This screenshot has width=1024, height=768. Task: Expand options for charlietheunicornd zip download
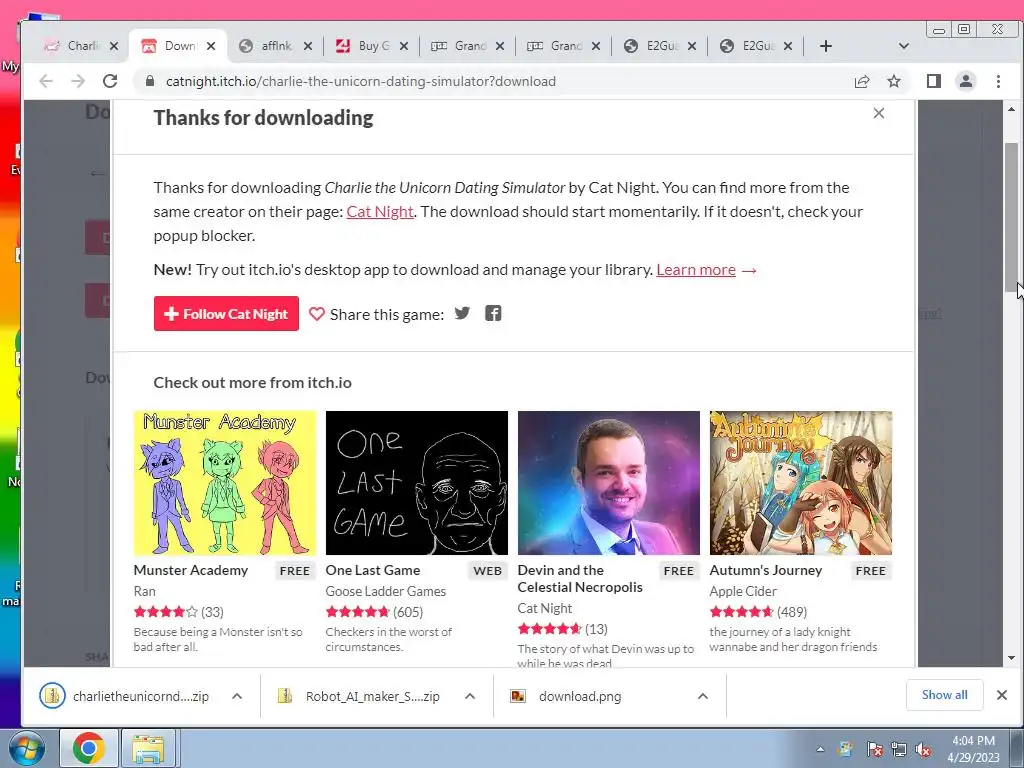(x=237, y=696)
